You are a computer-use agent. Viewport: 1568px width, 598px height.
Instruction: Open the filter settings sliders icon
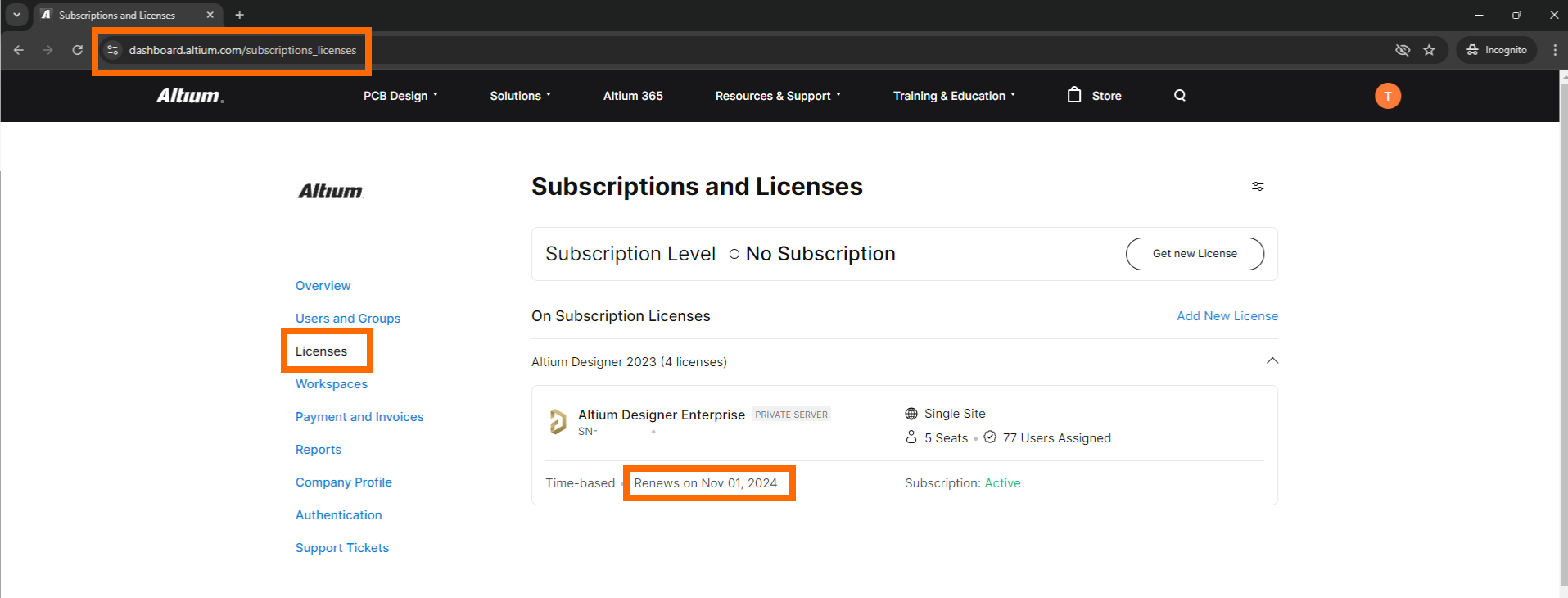coord(1258,187)
